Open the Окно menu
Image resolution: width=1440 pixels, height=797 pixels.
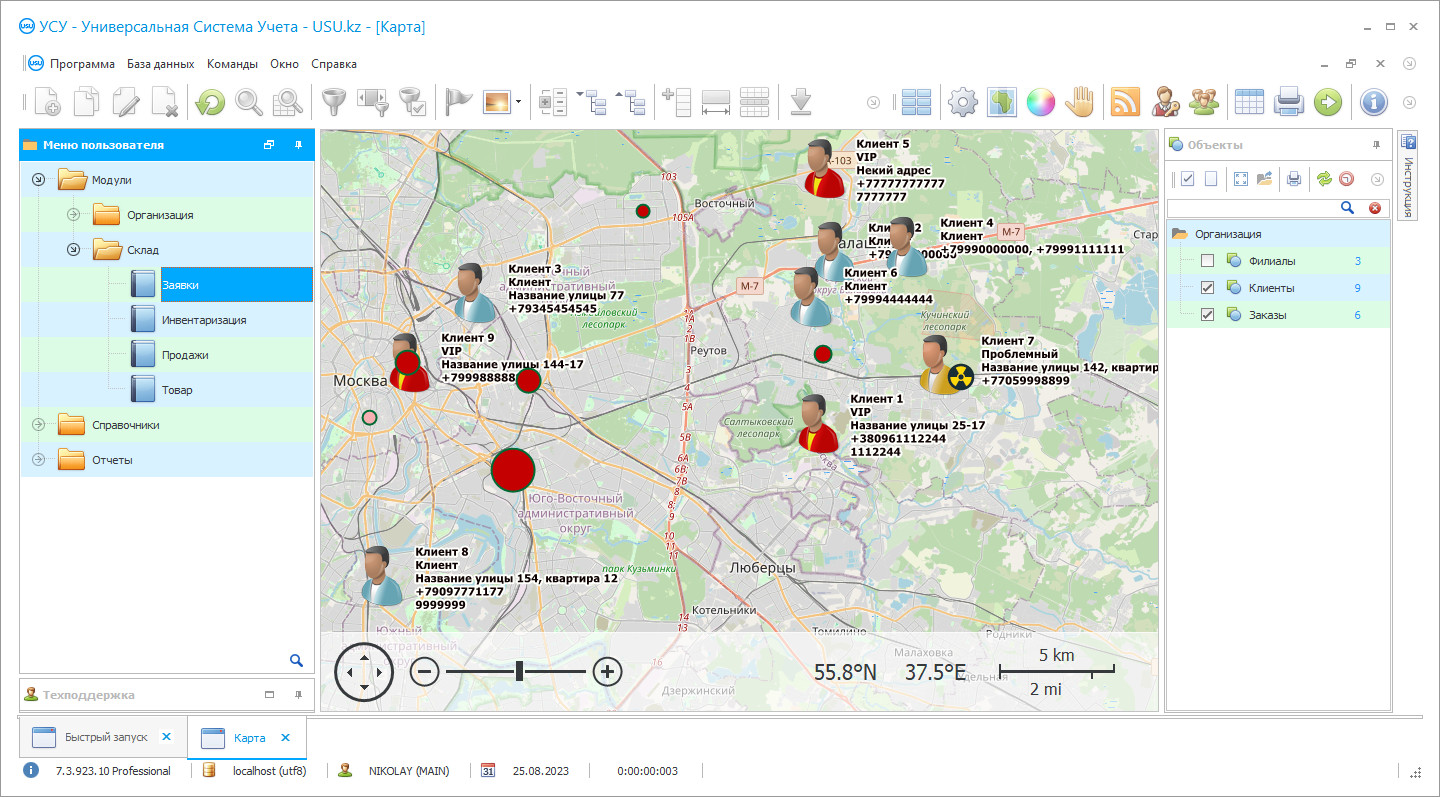pyautogui.click(x=284, y=64)
